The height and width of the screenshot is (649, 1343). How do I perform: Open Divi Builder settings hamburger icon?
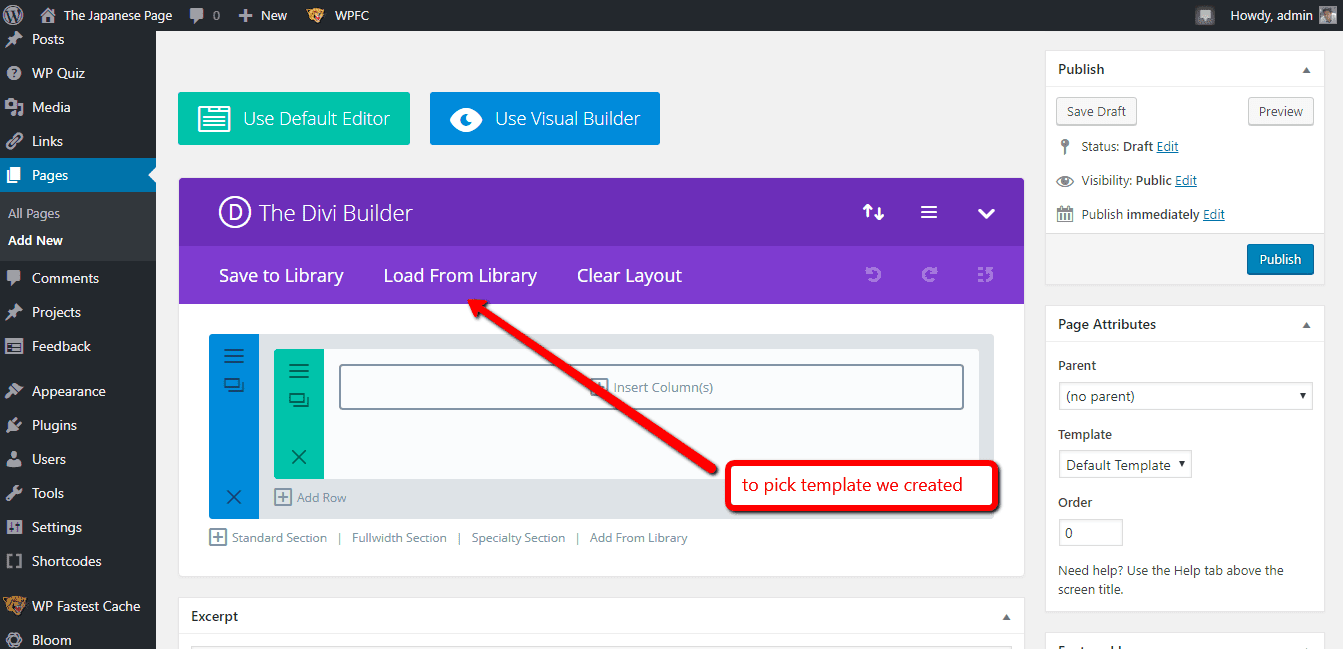[x=929, y=212]
